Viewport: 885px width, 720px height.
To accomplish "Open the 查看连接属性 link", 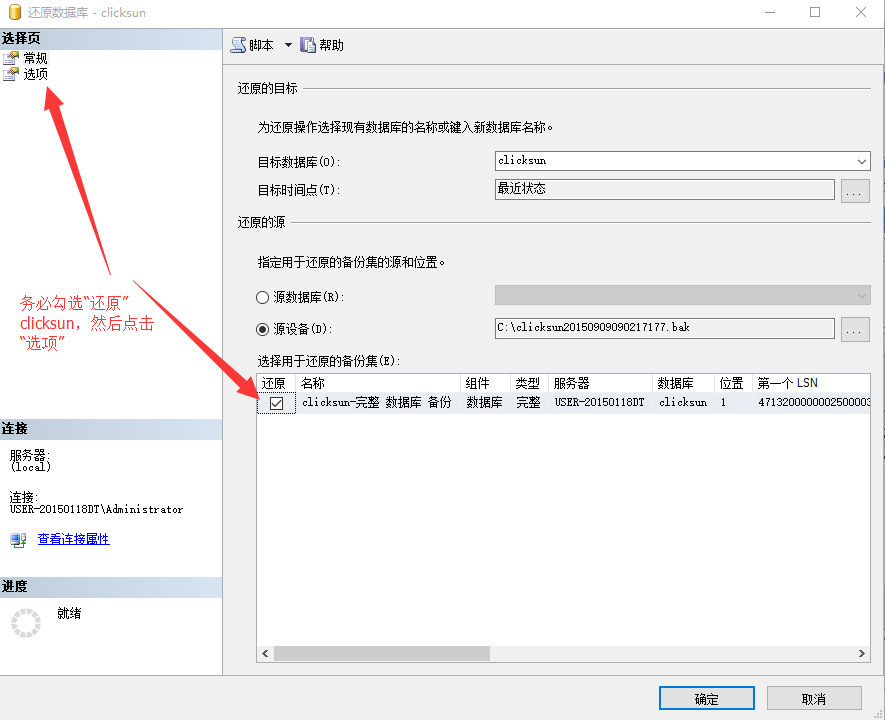I will [73, 539].
